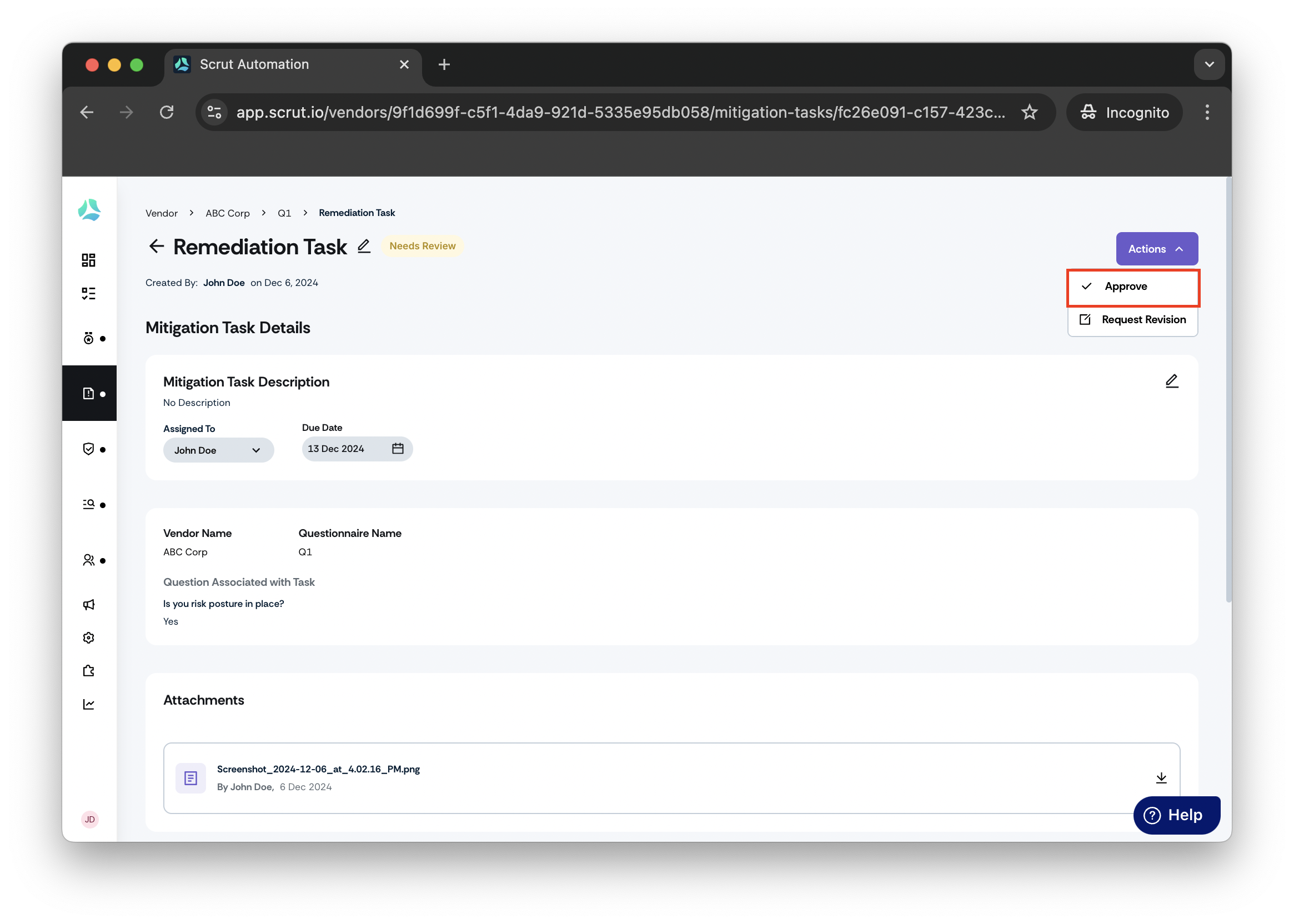The width and height of the screenshot is (1294, 924).
Task: Open the puzzle-piece integrations sidebar icon
Action: (x=88, y=671)
